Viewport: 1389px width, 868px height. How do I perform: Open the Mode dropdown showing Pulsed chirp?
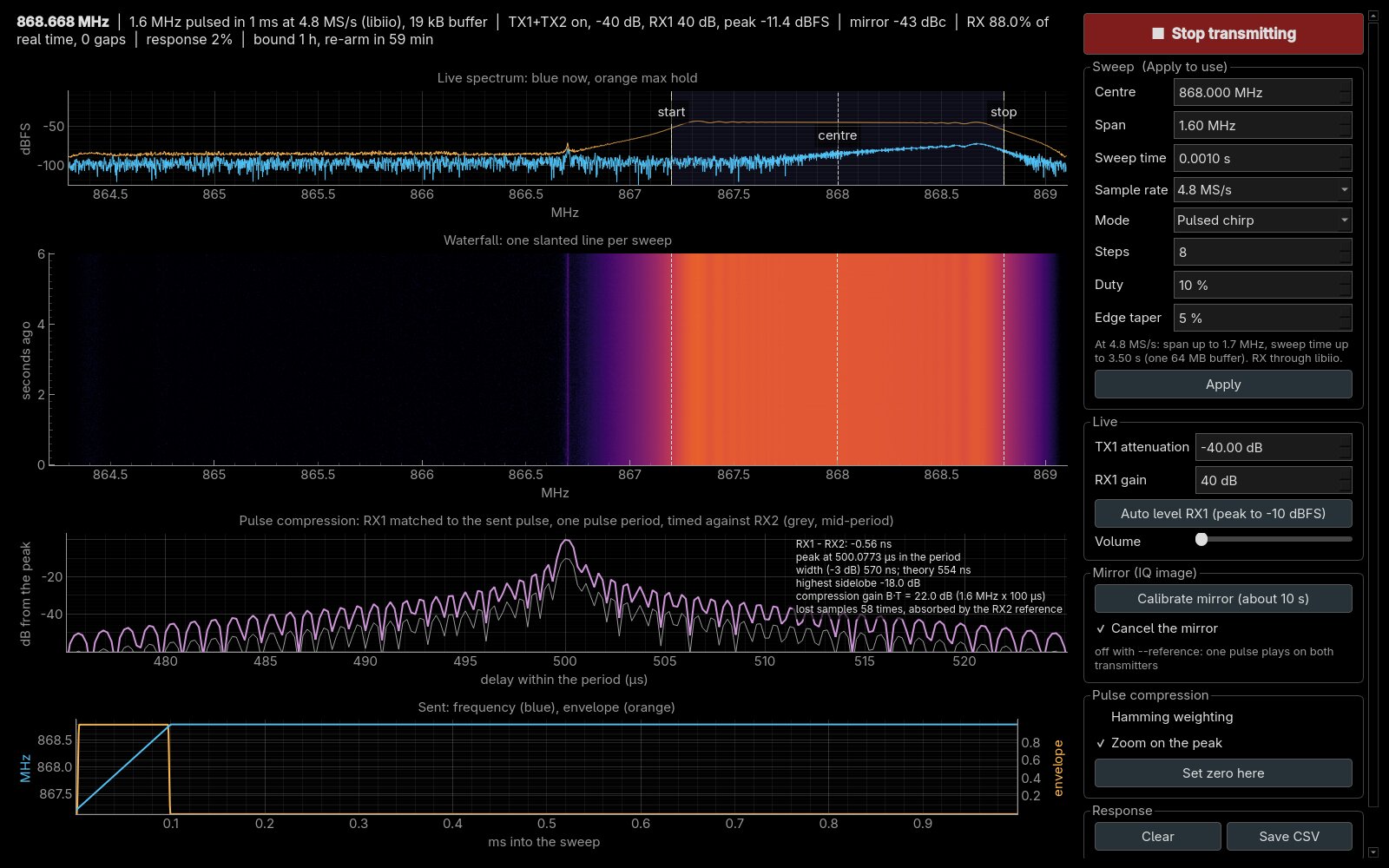click(x=1263, y=220)
